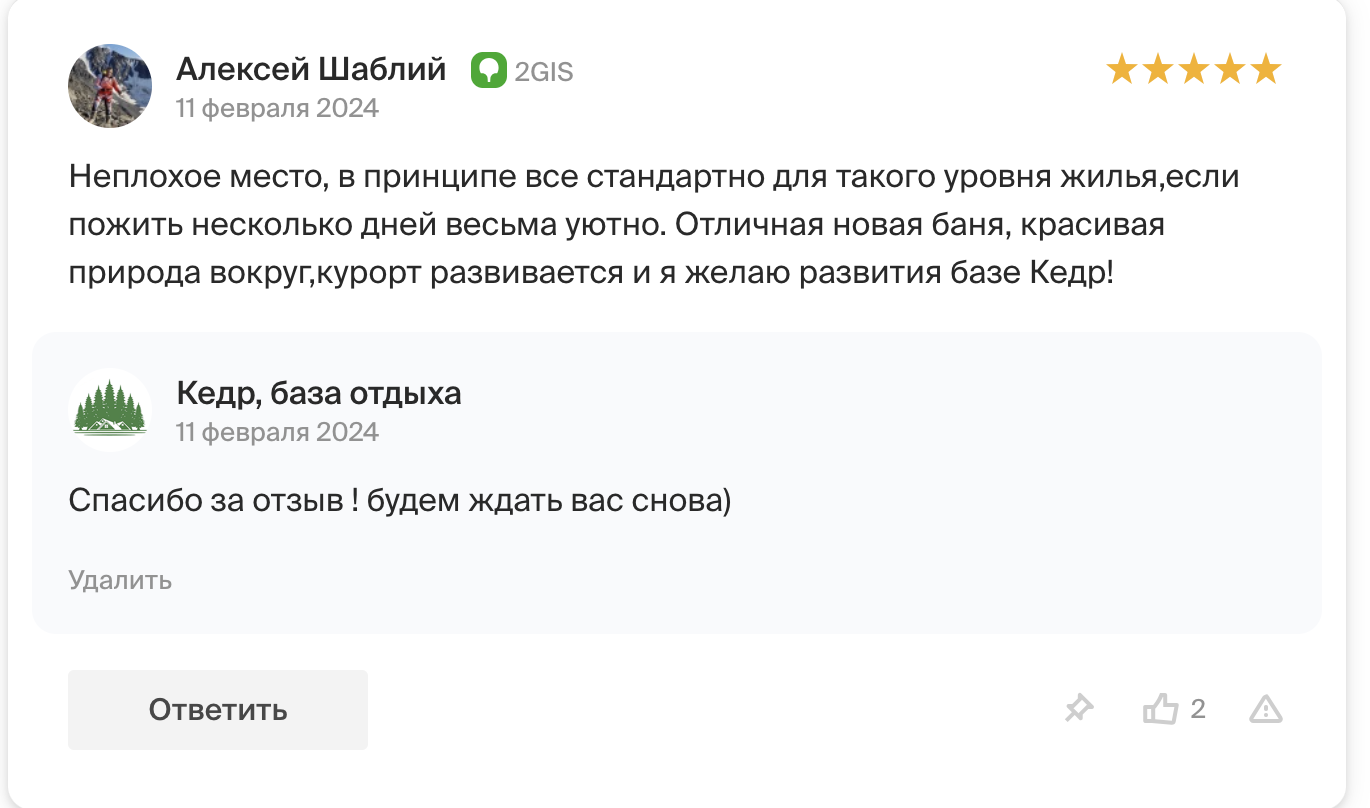The width and height of the screenshot is (1370, 808).
Task: Click the last star of the rating
Action: click(1266, 70)
